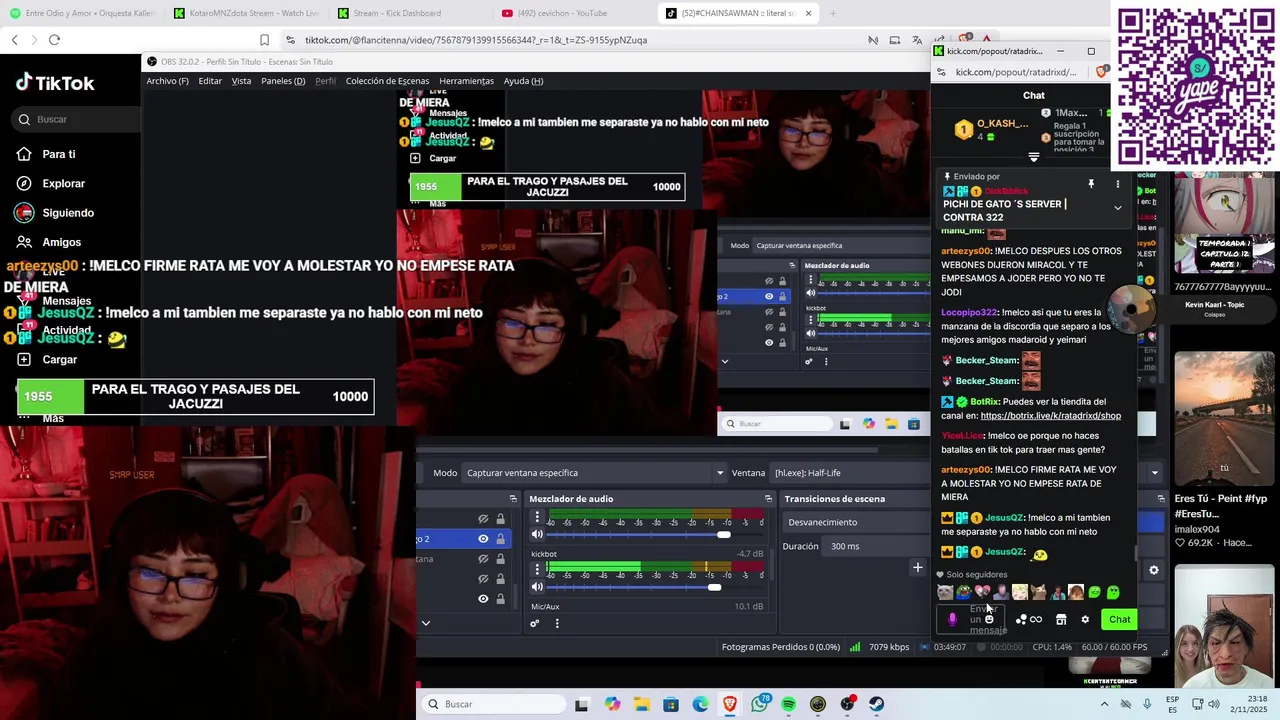The image size is (1280, 720).
Task: Mute the mixer channel above kickbot
Action: (x=537, y=534)
